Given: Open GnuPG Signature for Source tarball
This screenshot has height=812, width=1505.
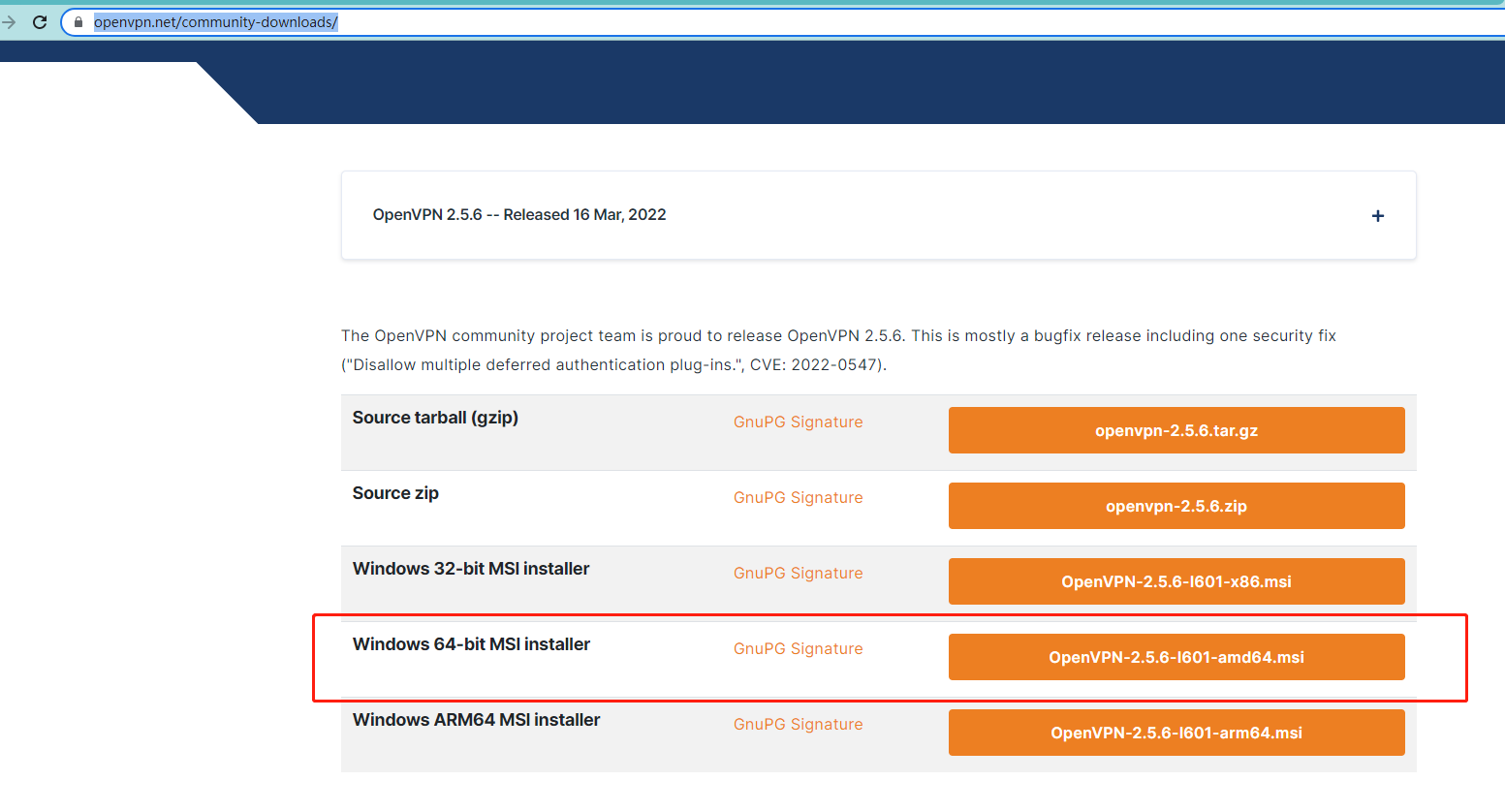Looking at the screenshot, I should pyautogui.click(x=798, y=422).
